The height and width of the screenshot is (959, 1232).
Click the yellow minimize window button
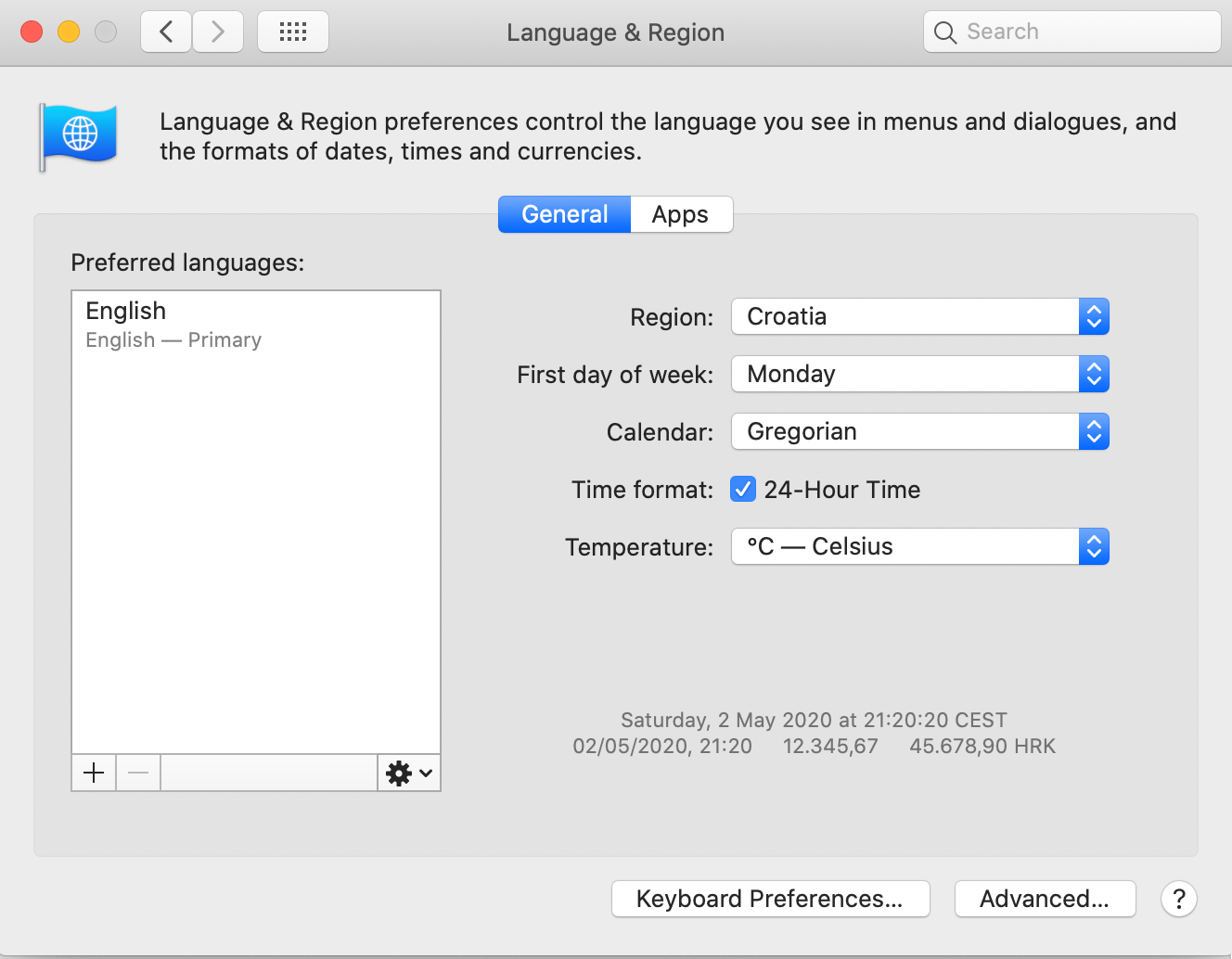(x=69, y=32)
